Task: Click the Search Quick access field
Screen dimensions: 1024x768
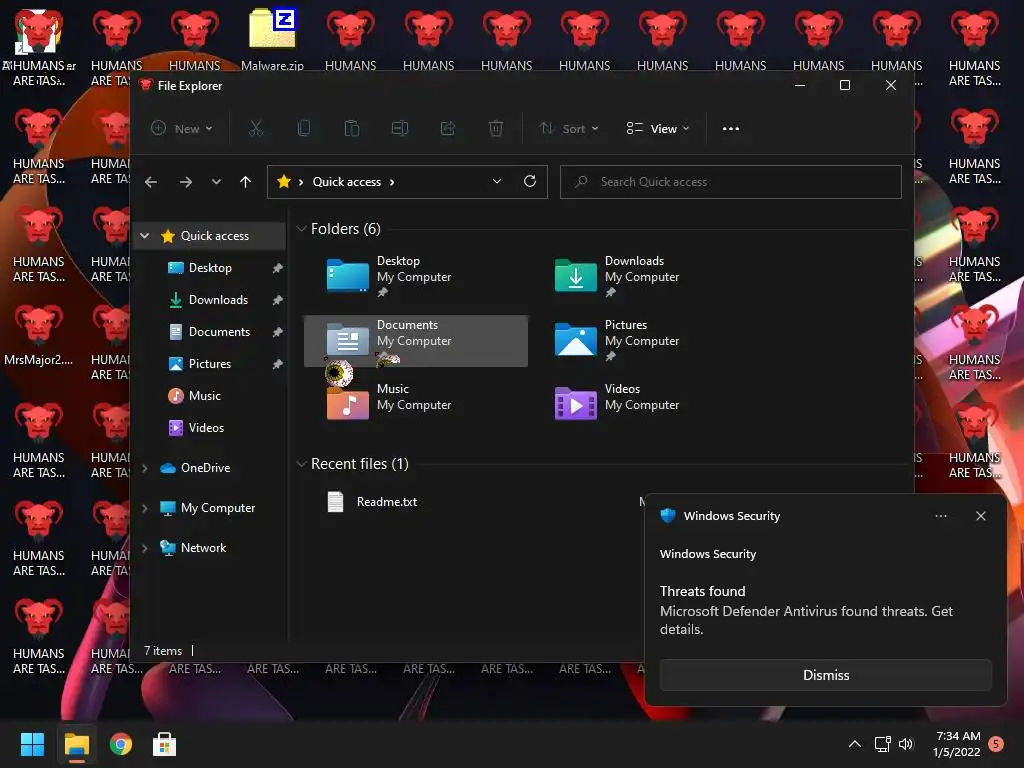Action: point(730,182)
